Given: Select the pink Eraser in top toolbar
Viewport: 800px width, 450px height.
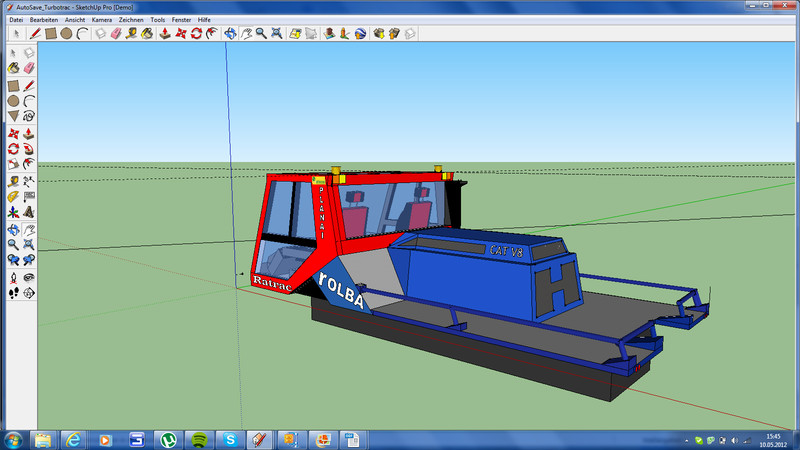Looking at the screenshot, I should click(116, 34).
